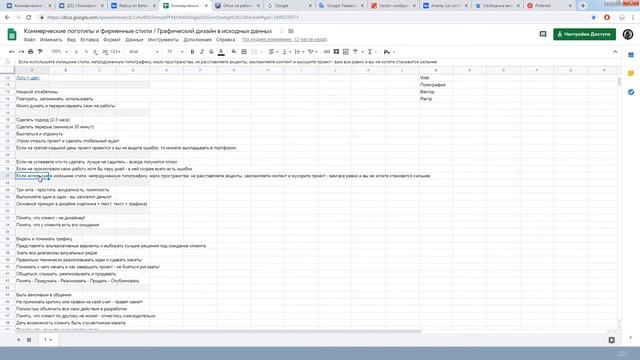Screen dimensions: 640x360
Task: Toggle Italic formatting
Action: tap(202, 52)
